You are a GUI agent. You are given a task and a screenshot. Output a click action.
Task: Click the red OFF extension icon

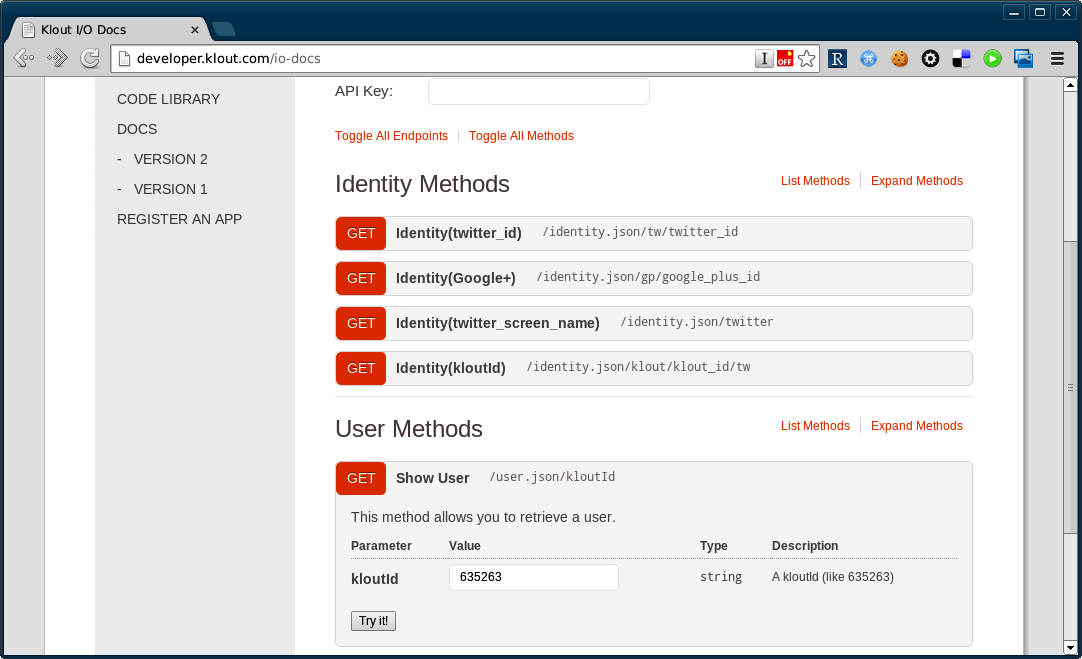coord(785,59)
